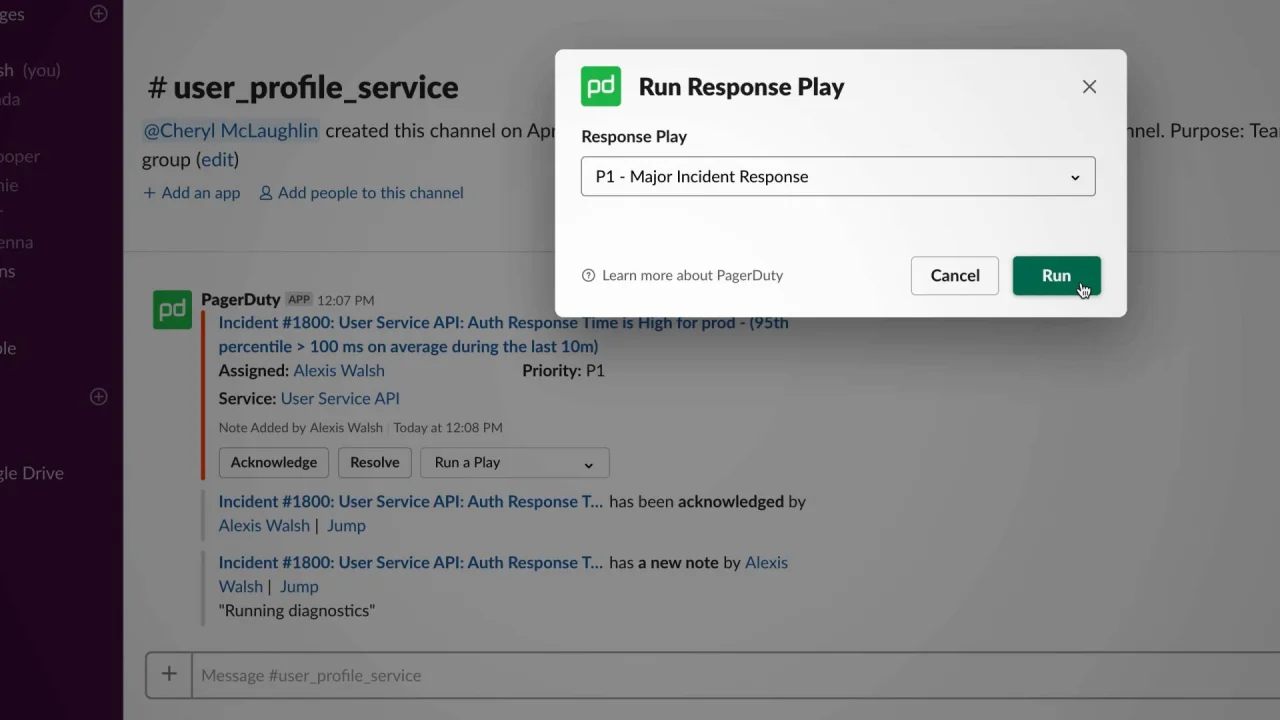Click Note Added by Alexis Walsh text
The height and width of the screenshot is (720, 1280).
click(x=301, y=427)
